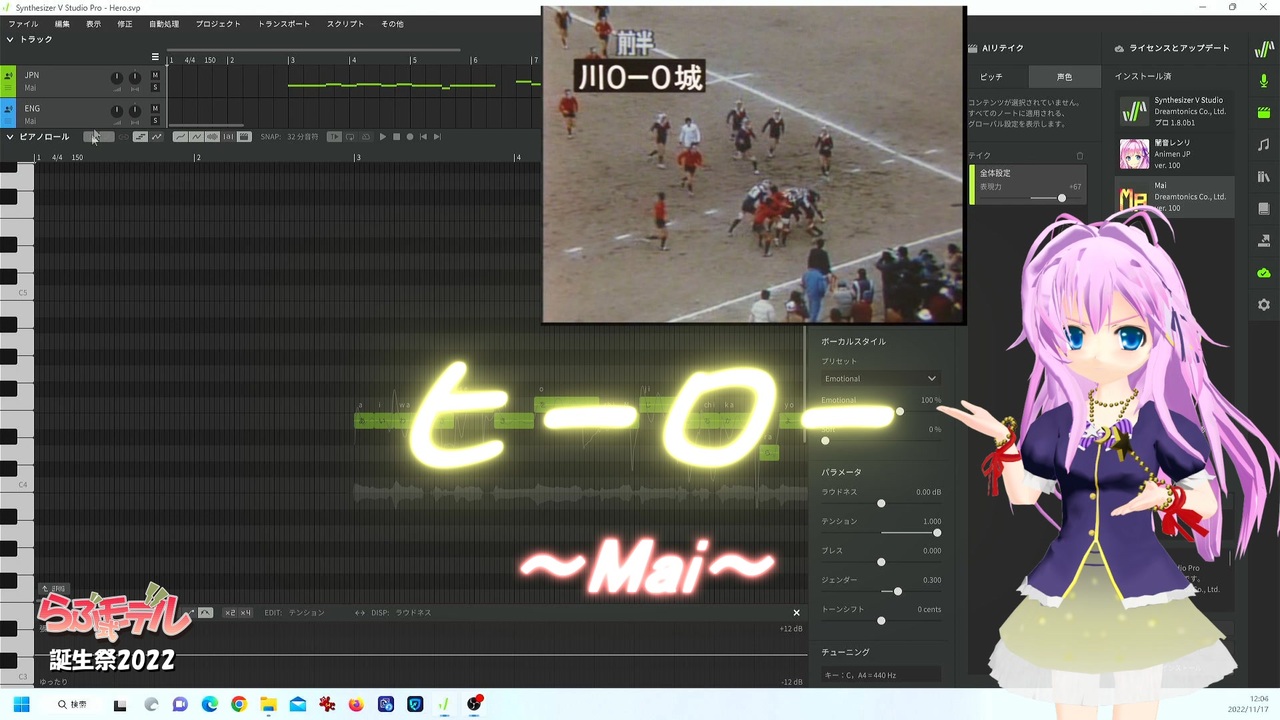Open the dictionary book panel icon
Viewport: 1280px width, 720px height.
coord(1264,208)
